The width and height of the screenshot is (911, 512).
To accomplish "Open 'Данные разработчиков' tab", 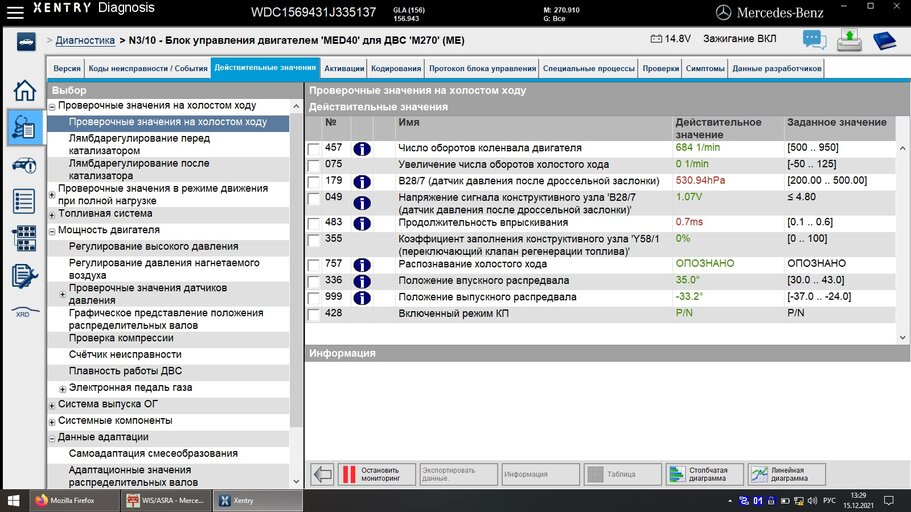I will 777,68.
